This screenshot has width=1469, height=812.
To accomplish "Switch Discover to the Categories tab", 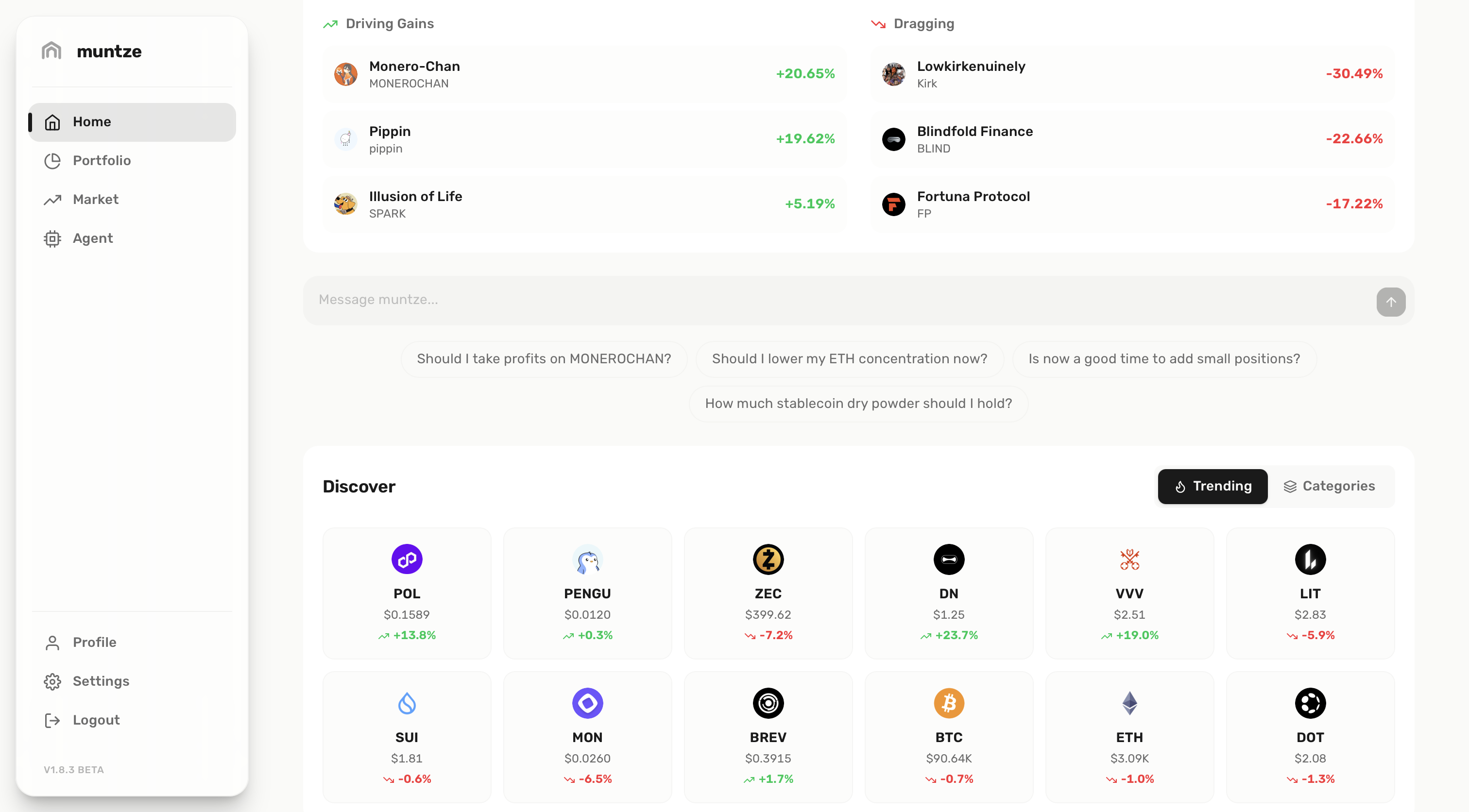I will tap(1329, 487).
